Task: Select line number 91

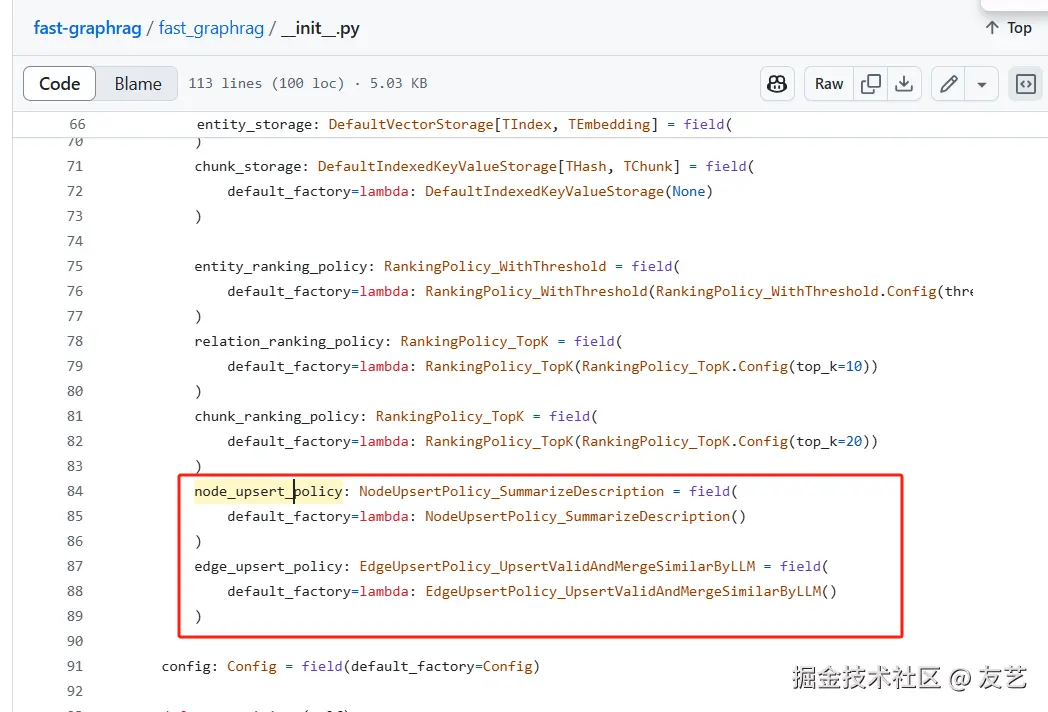Action: click(x=75, y=667)
